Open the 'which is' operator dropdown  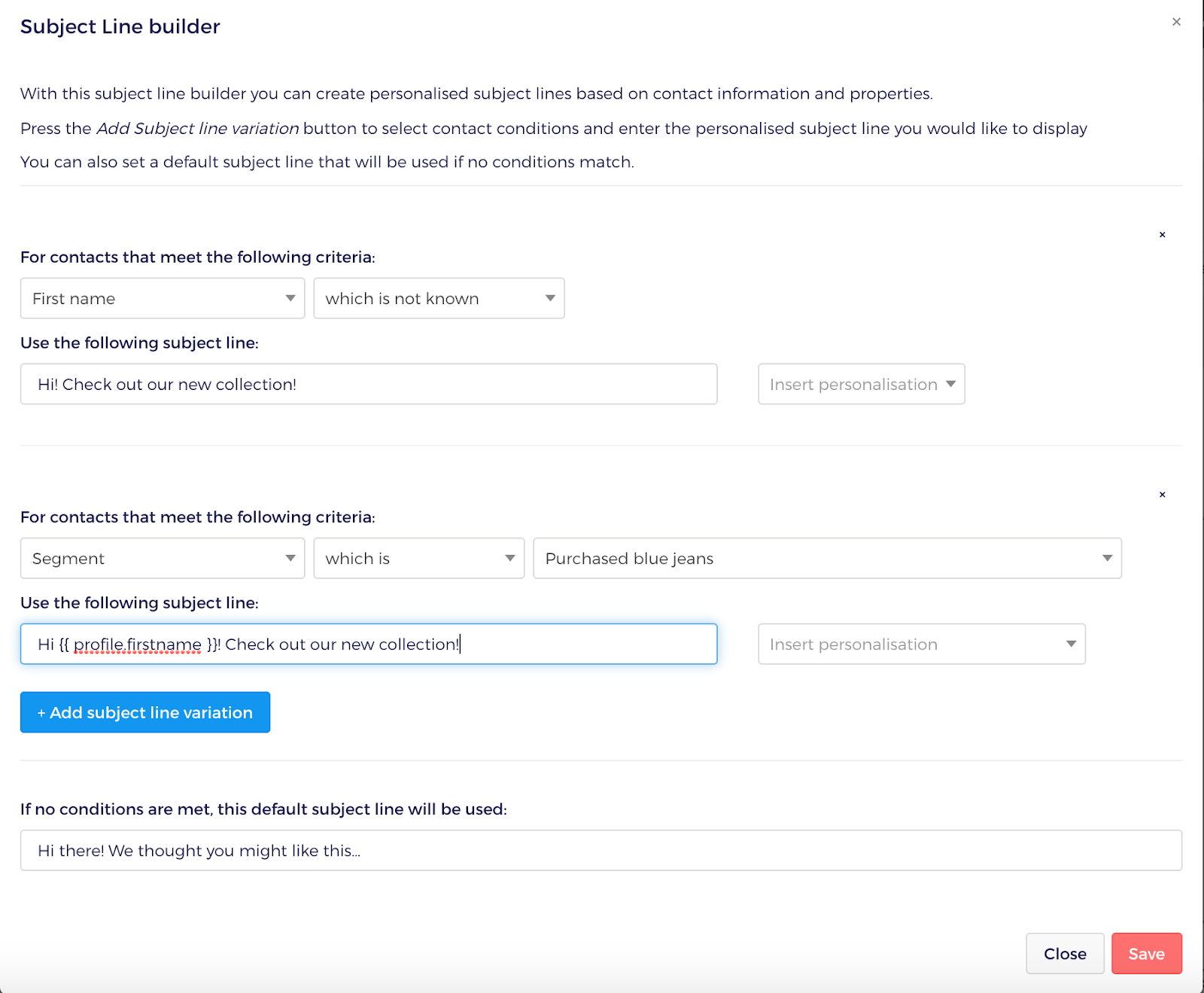pos(419,558)
